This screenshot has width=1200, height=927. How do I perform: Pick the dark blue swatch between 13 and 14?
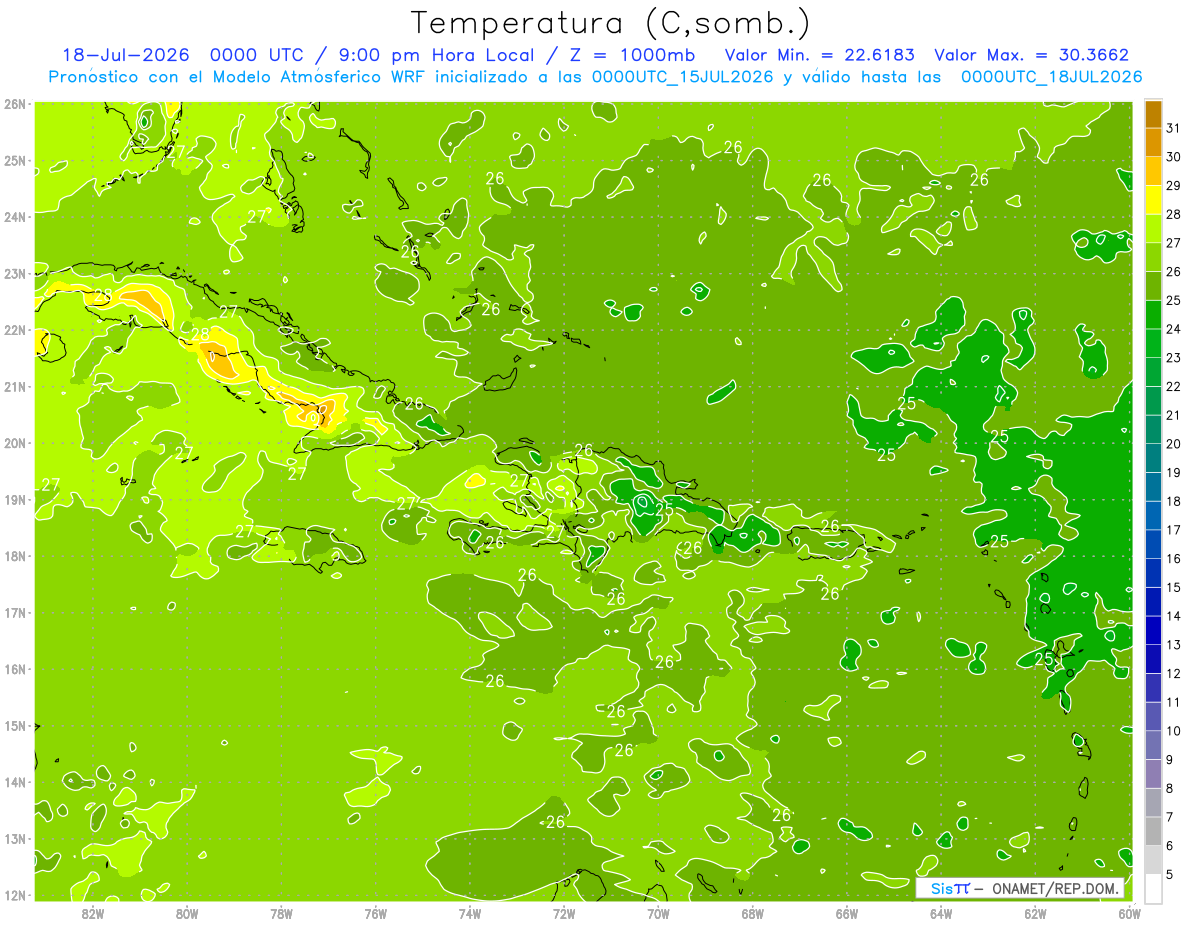click(1153, 631)
